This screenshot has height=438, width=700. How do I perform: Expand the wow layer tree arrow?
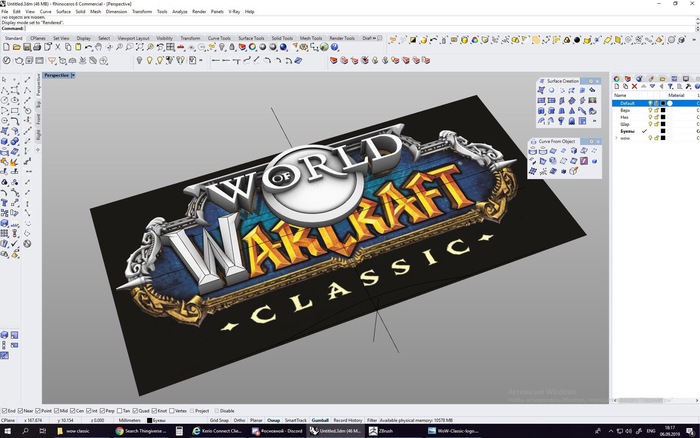point(615,138)
